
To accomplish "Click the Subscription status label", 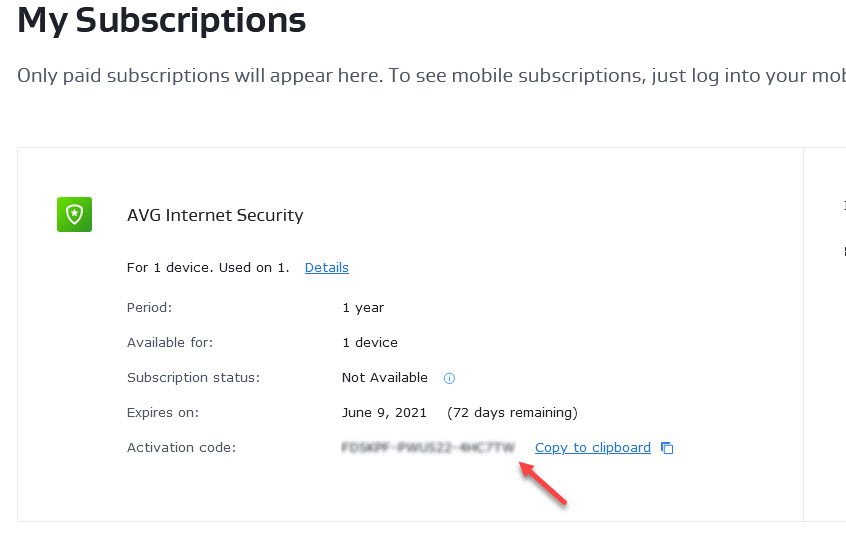I will pos(193,378).
